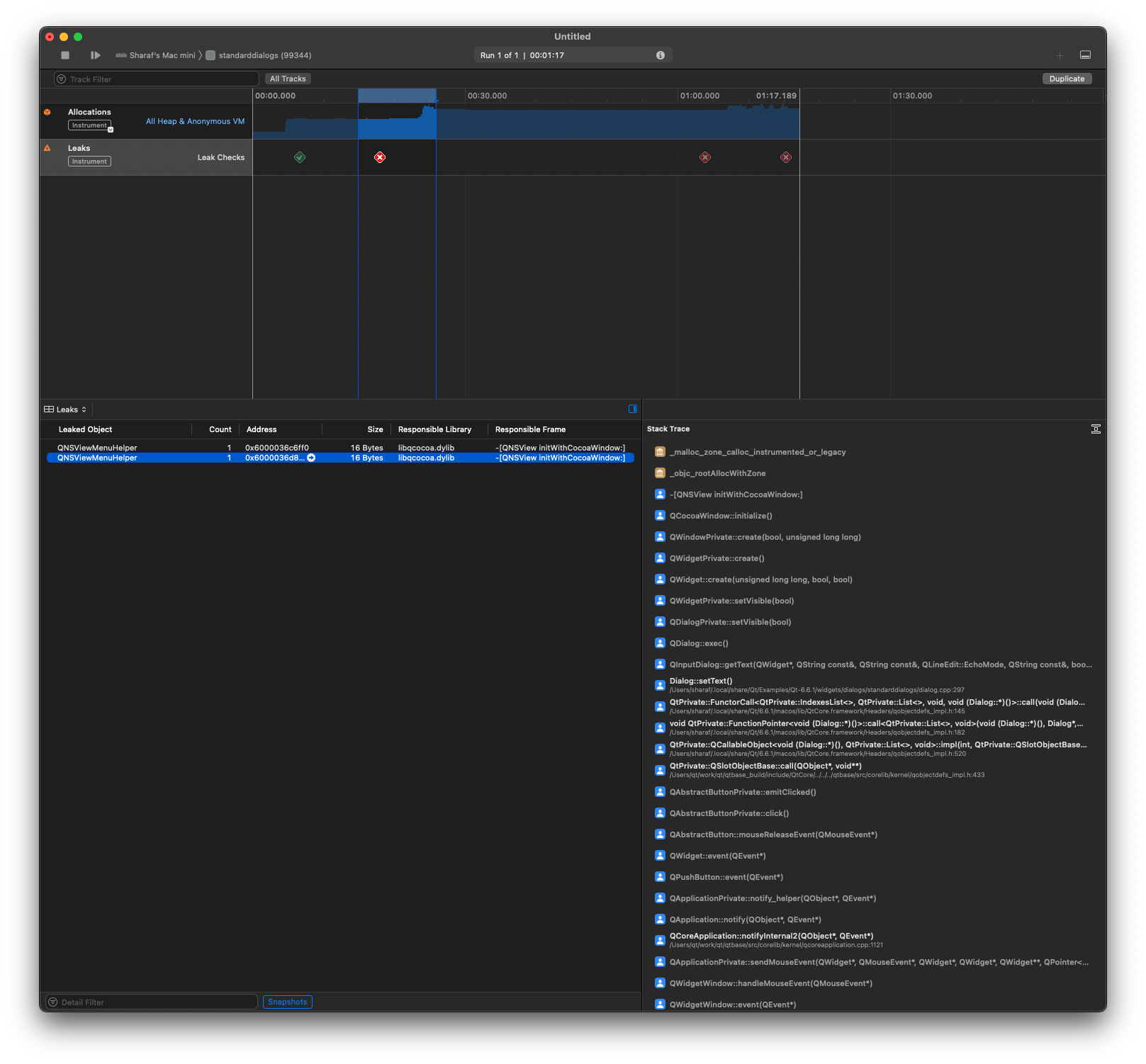Click the focus arrow next to address 0x6000036d8
The image size is (1146, 1064).
311,458
